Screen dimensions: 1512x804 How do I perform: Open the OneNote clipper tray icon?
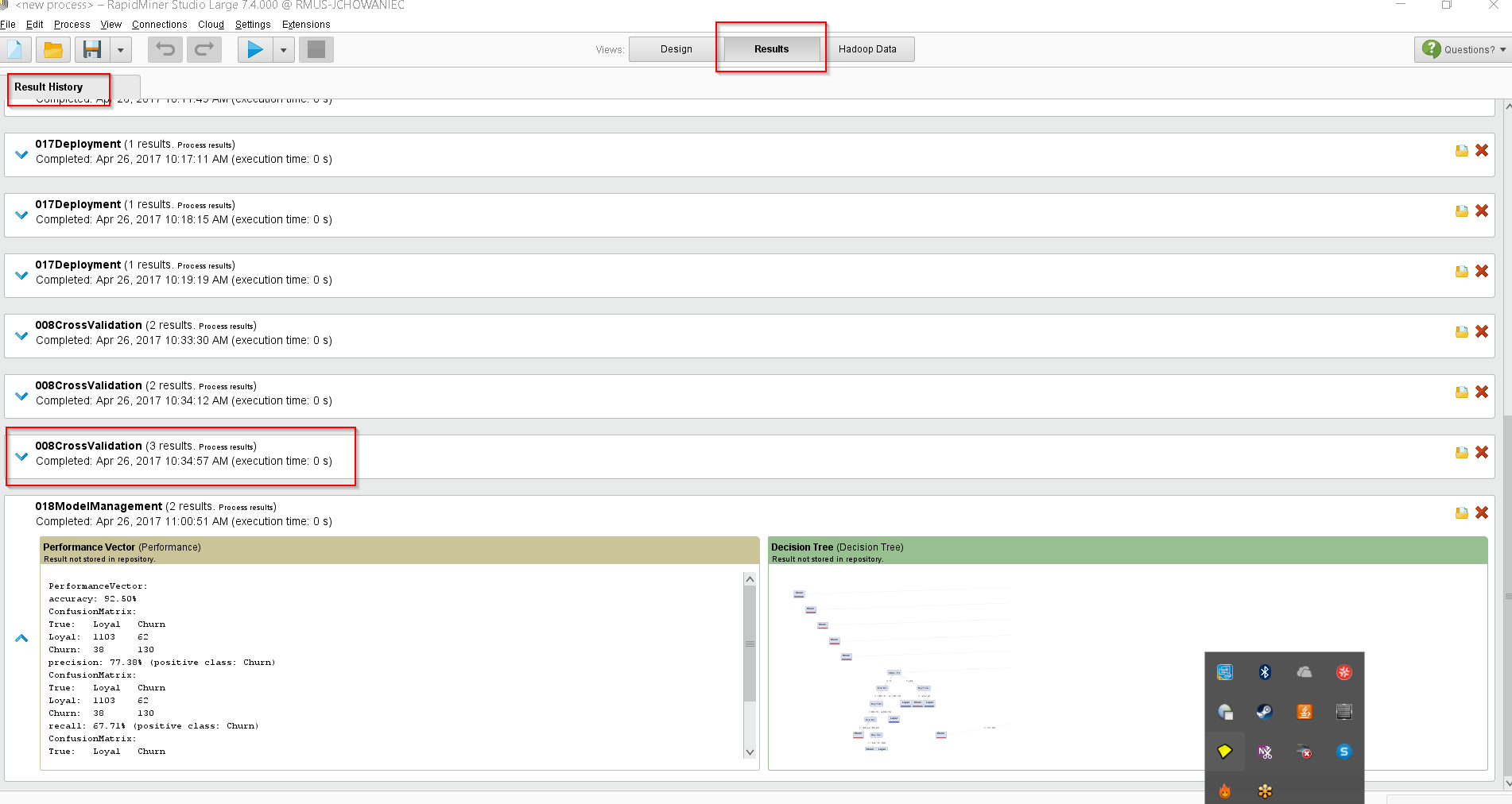tap(1265, 752)
